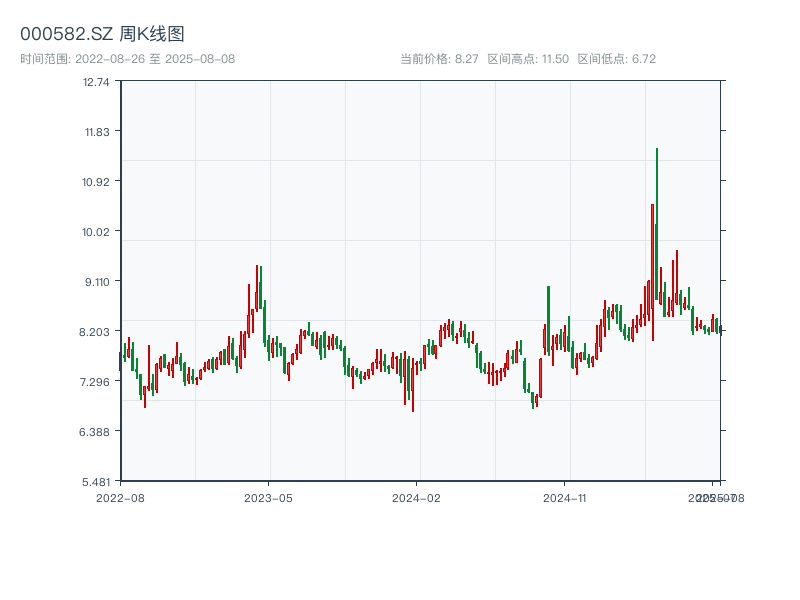Click the last candlestick at the chart's right edge
800x600 pixels.
coord(720,329)
